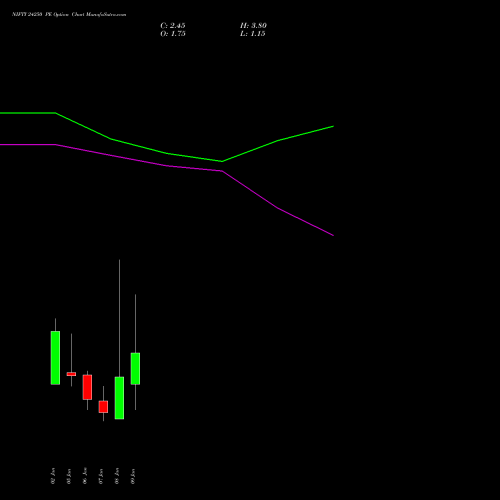
Task: Select the low value L: 1.15
Action: pos(253,34)
